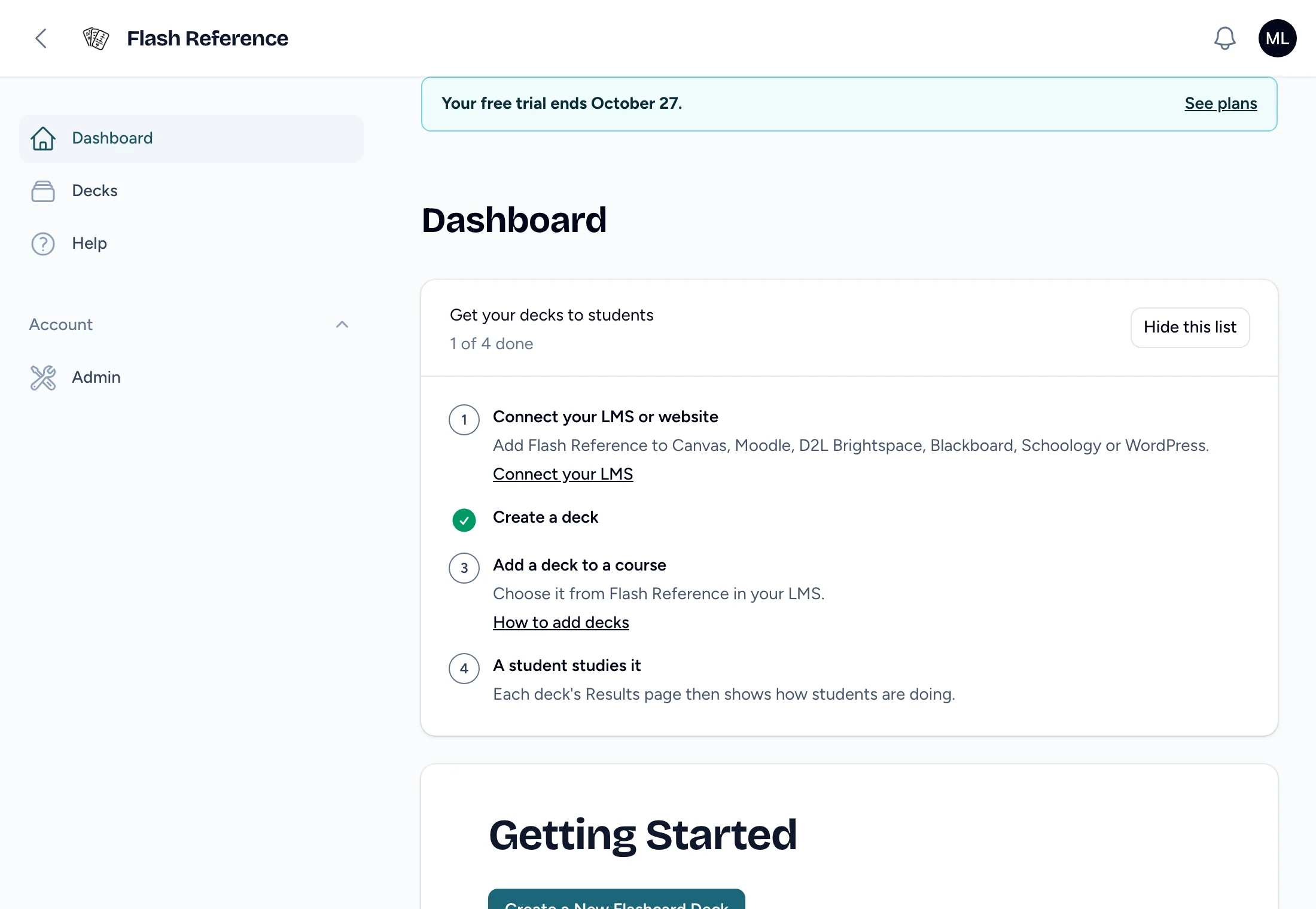This screenshot has height=909, width=1316.
Task: Open Admin in the sidebar
Action: click(x=191, y=377)
